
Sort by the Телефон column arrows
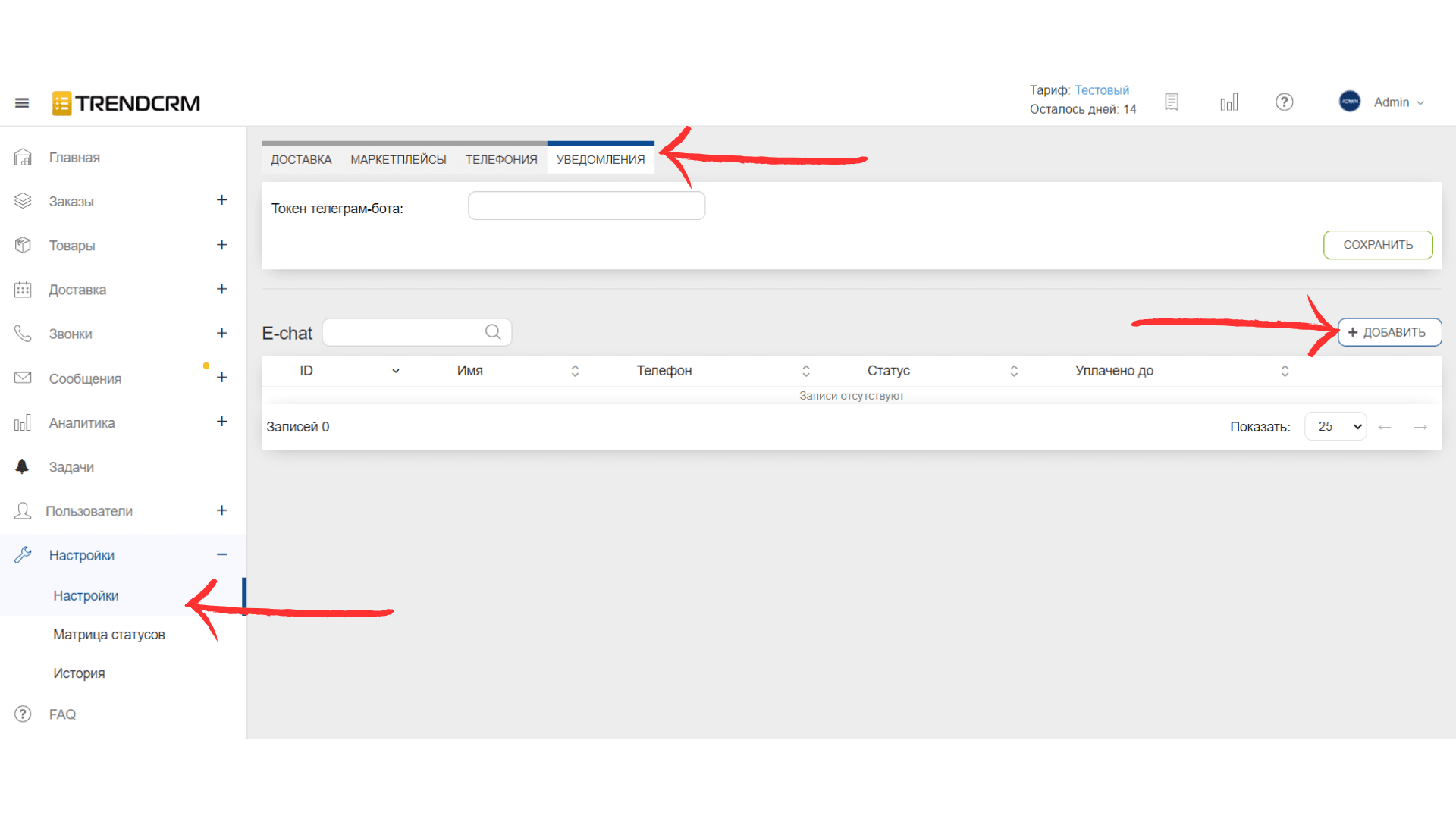pos(806,371)
